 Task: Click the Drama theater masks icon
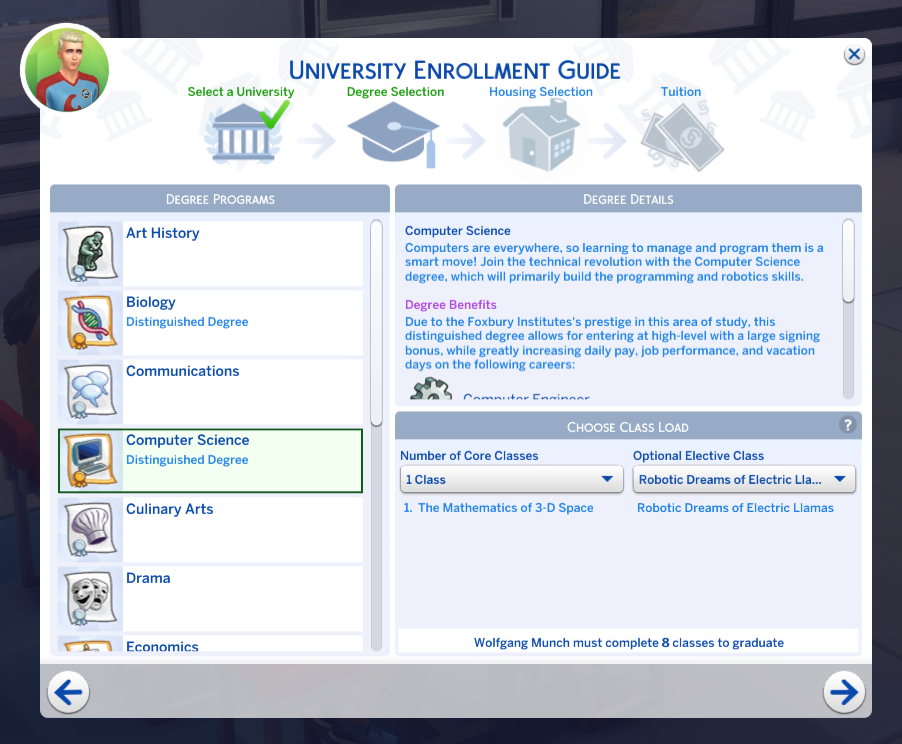pyautogui.click(x=90, y=599)
